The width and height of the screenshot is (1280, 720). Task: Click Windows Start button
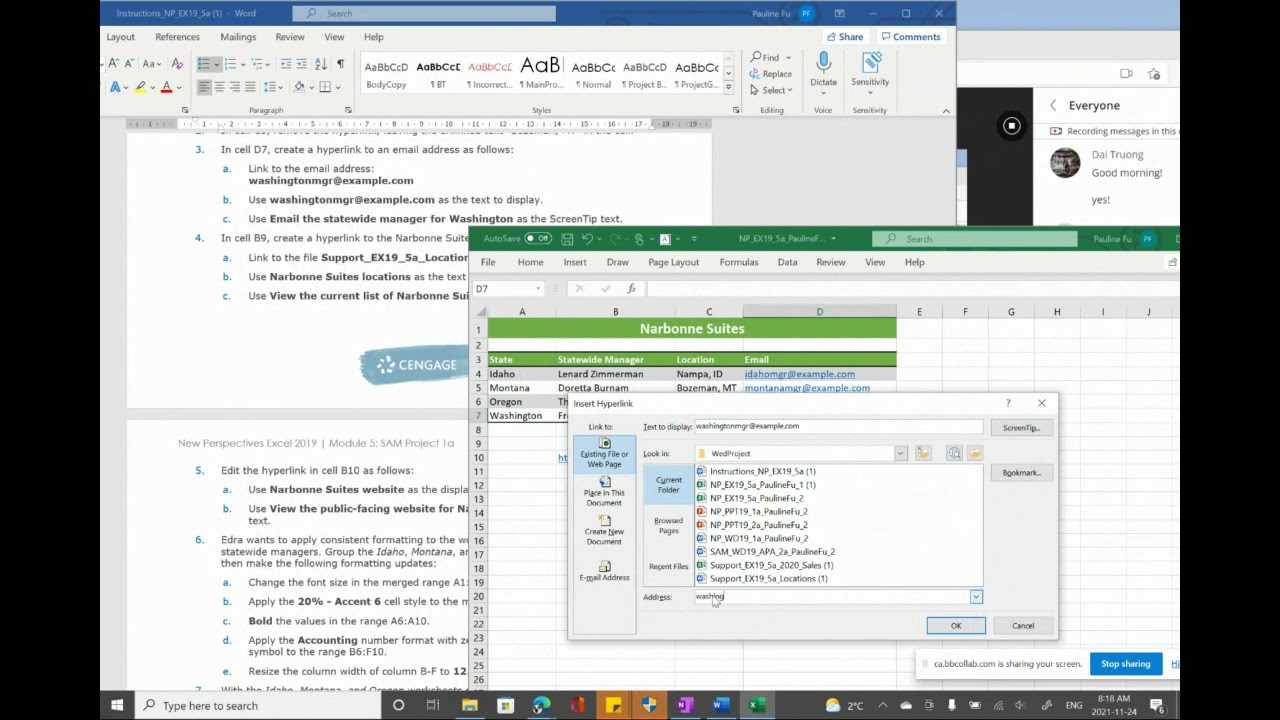pyautogui.click(x=117, y=706)
